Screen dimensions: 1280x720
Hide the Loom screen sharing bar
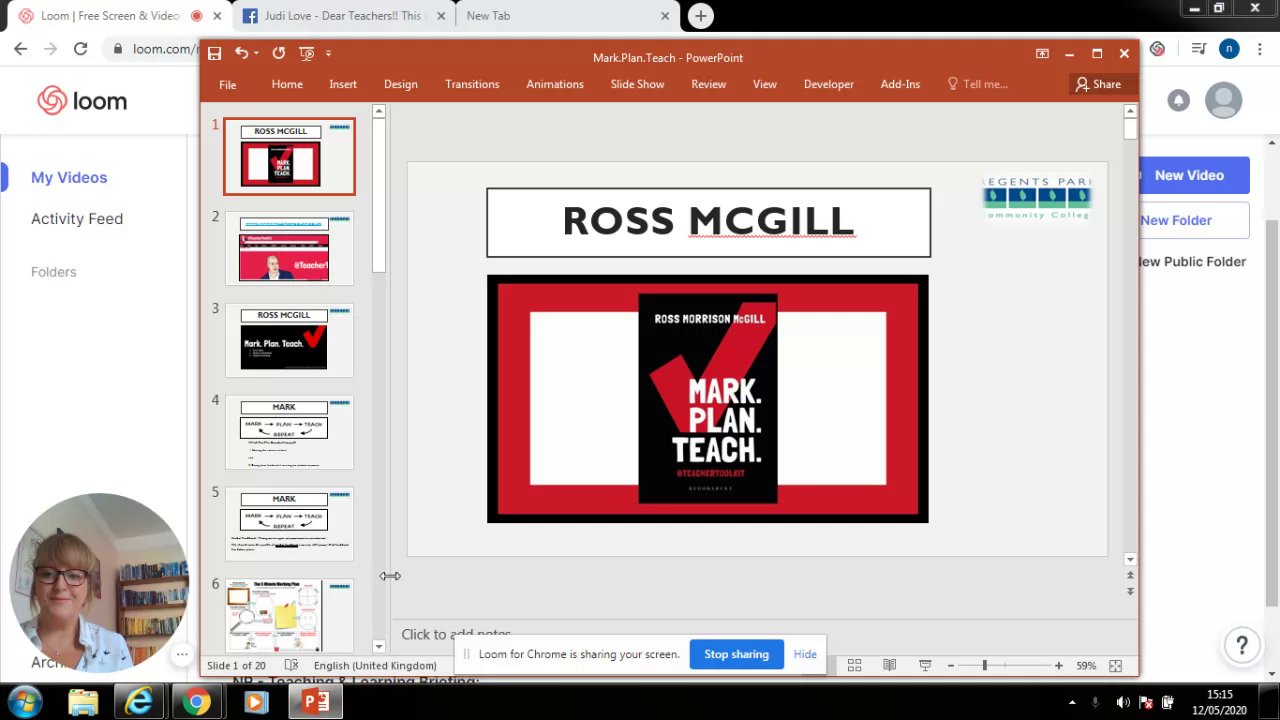(x=805, y=654)
